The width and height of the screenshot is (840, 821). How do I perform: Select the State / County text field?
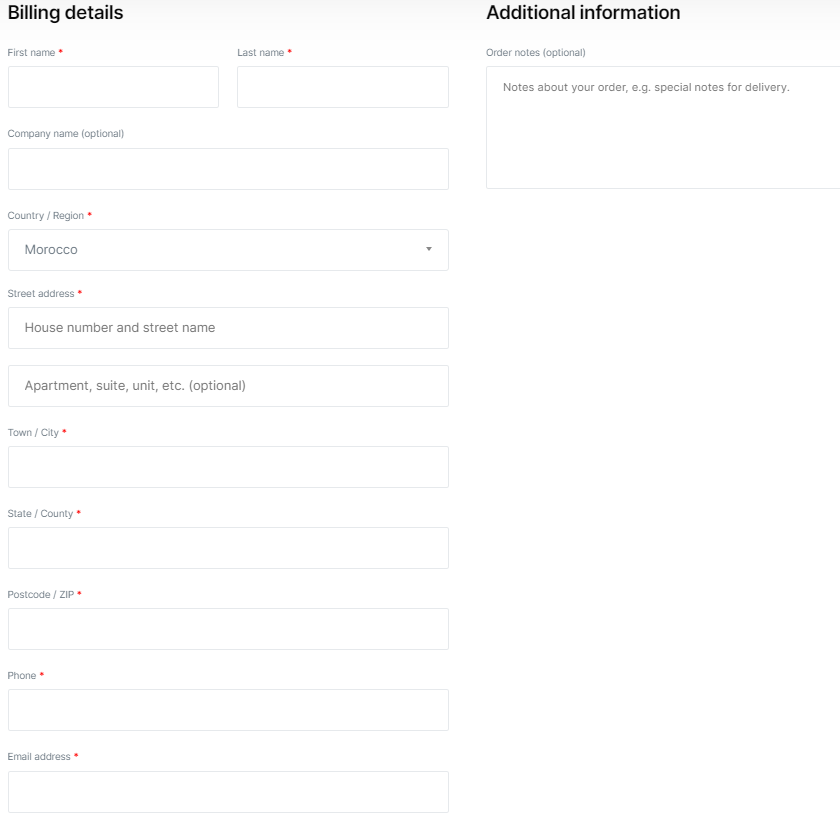tap(228, 548)
